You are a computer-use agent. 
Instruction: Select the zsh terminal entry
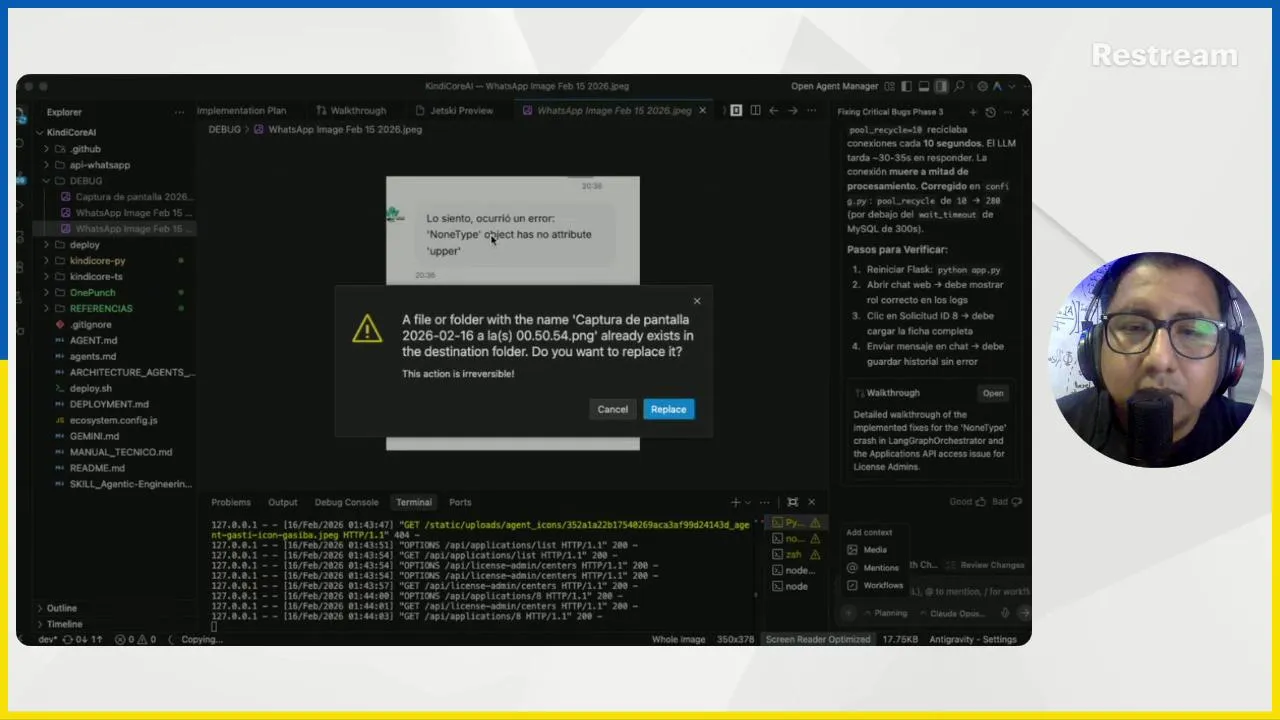coord(796,554)
